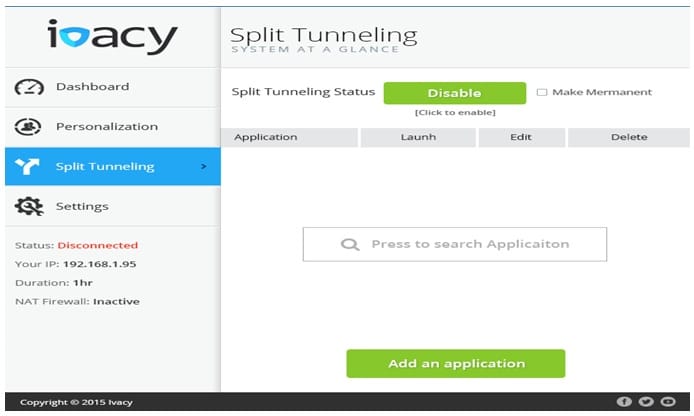Screen dimensions: 694x416
Task: Open the Twitter icon in footer
Action: [x=646, y=401]
